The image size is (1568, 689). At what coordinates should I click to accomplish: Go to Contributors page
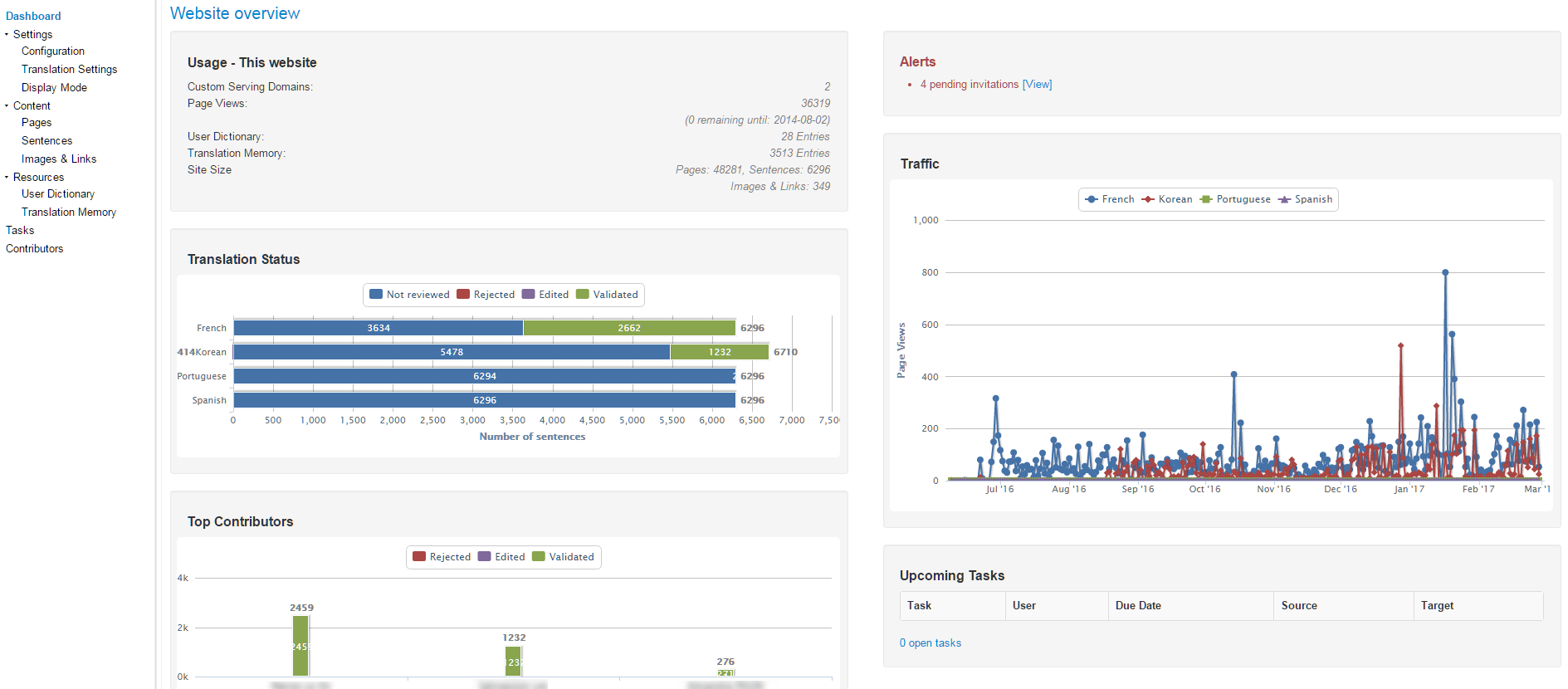click(x=34, y=249)
